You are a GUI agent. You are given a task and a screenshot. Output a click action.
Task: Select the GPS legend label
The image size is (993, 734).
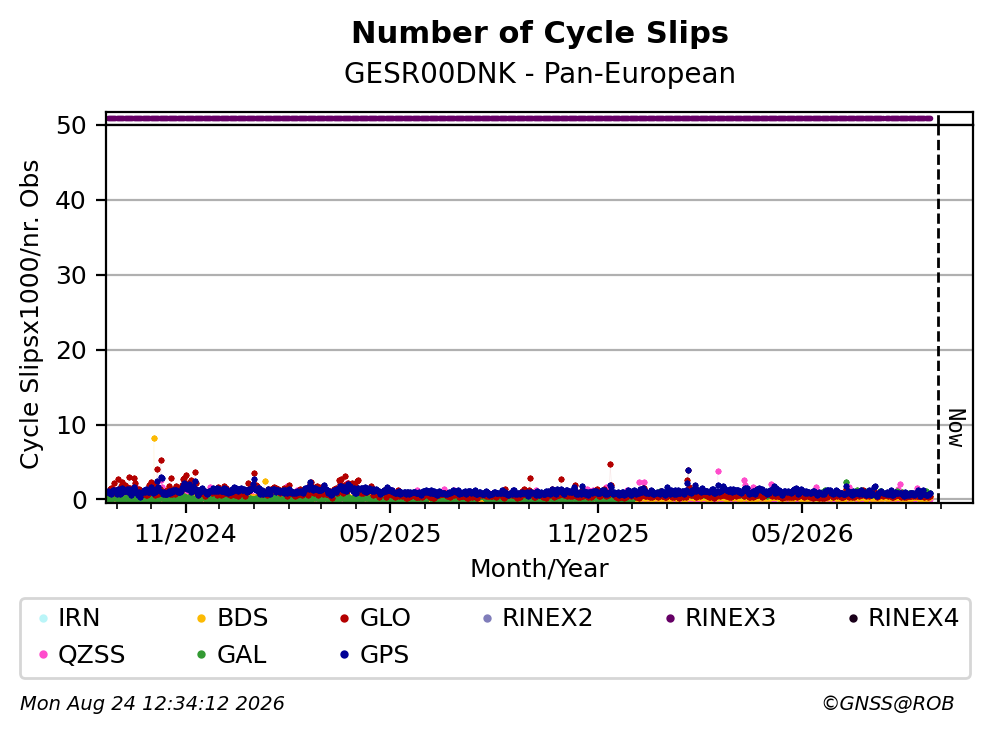tap(384, 655)
